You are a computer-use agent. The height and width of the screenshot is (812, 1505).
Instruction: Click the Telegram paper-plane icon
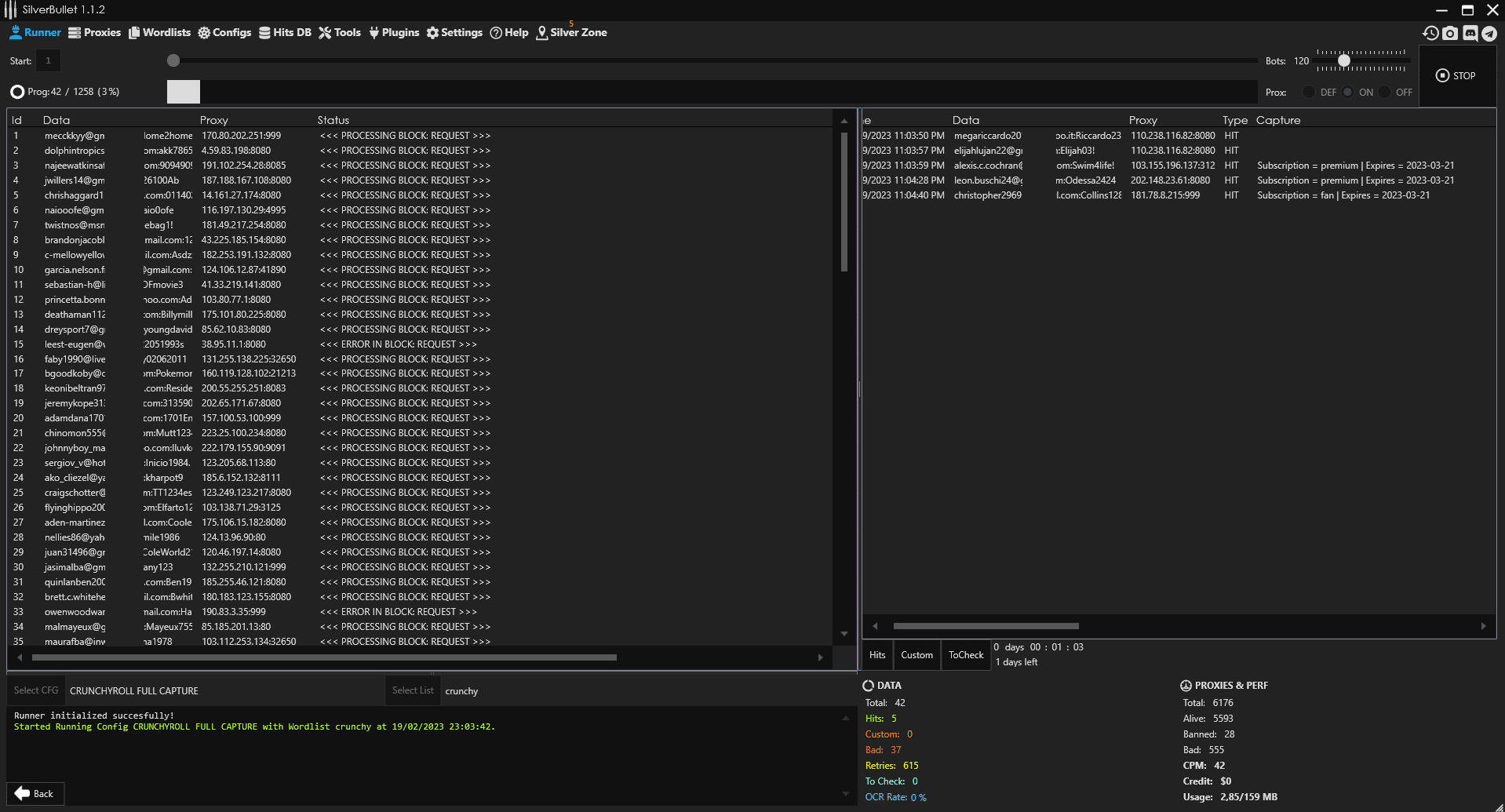tap(1489, 33)
